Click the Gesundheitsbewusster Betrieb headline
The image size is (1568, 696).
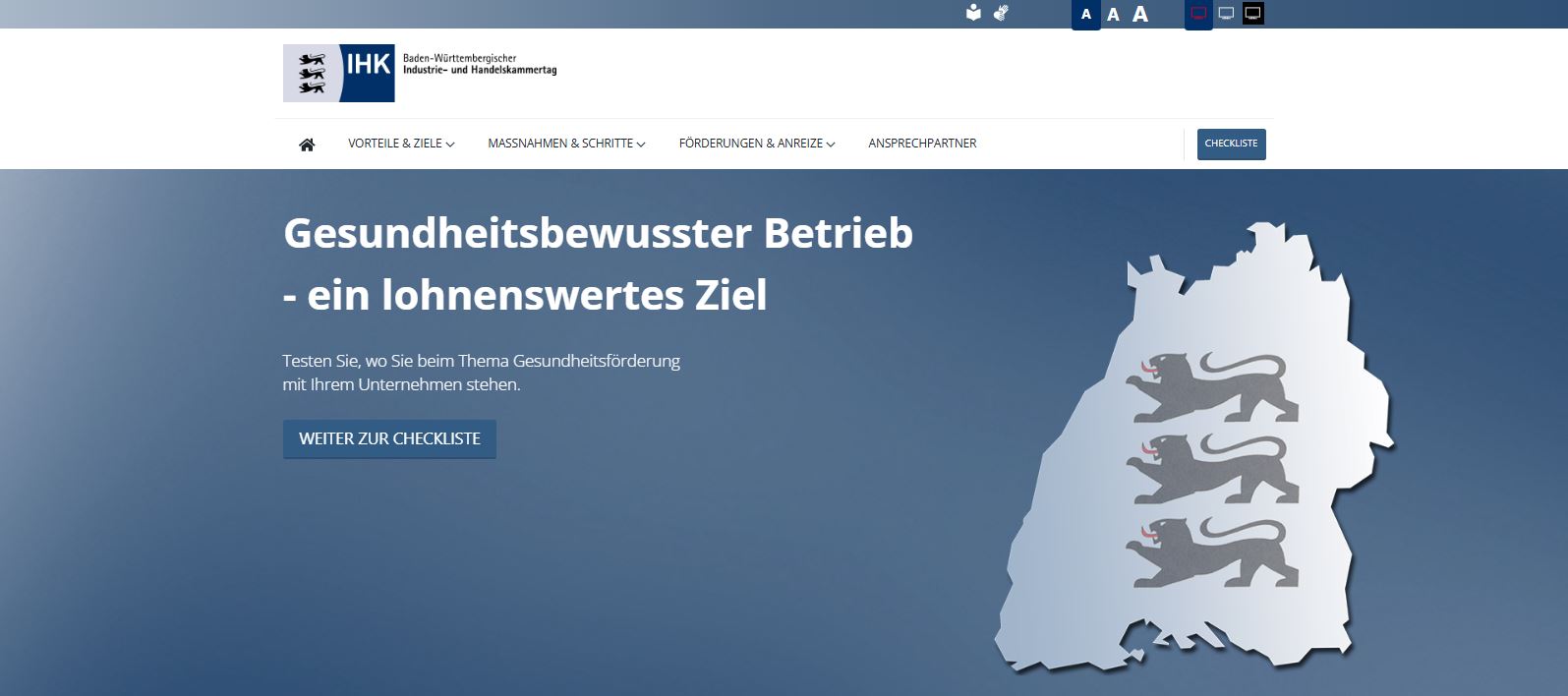tap(598, 234)
